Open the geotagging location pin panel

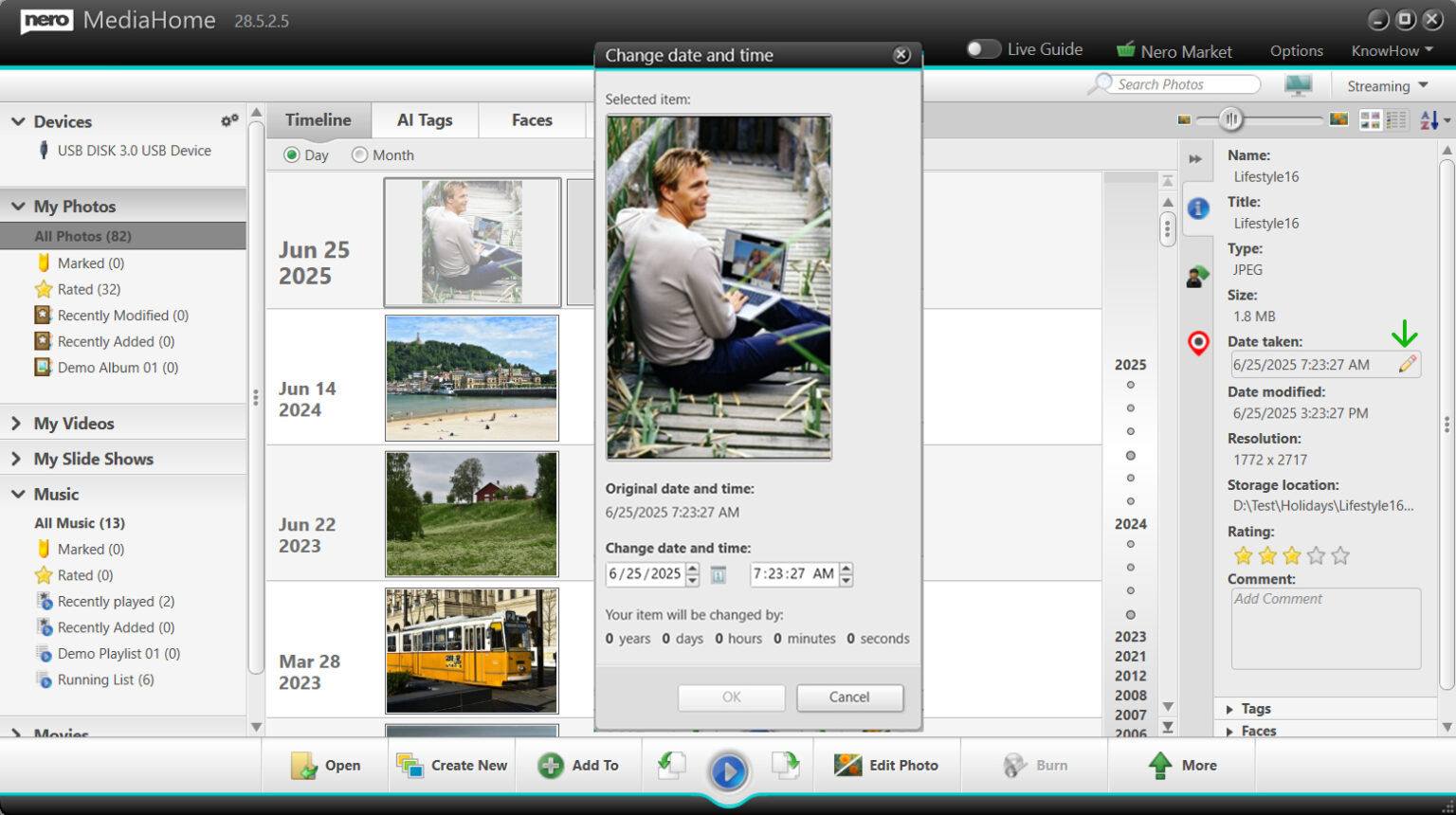[1198, 344]
